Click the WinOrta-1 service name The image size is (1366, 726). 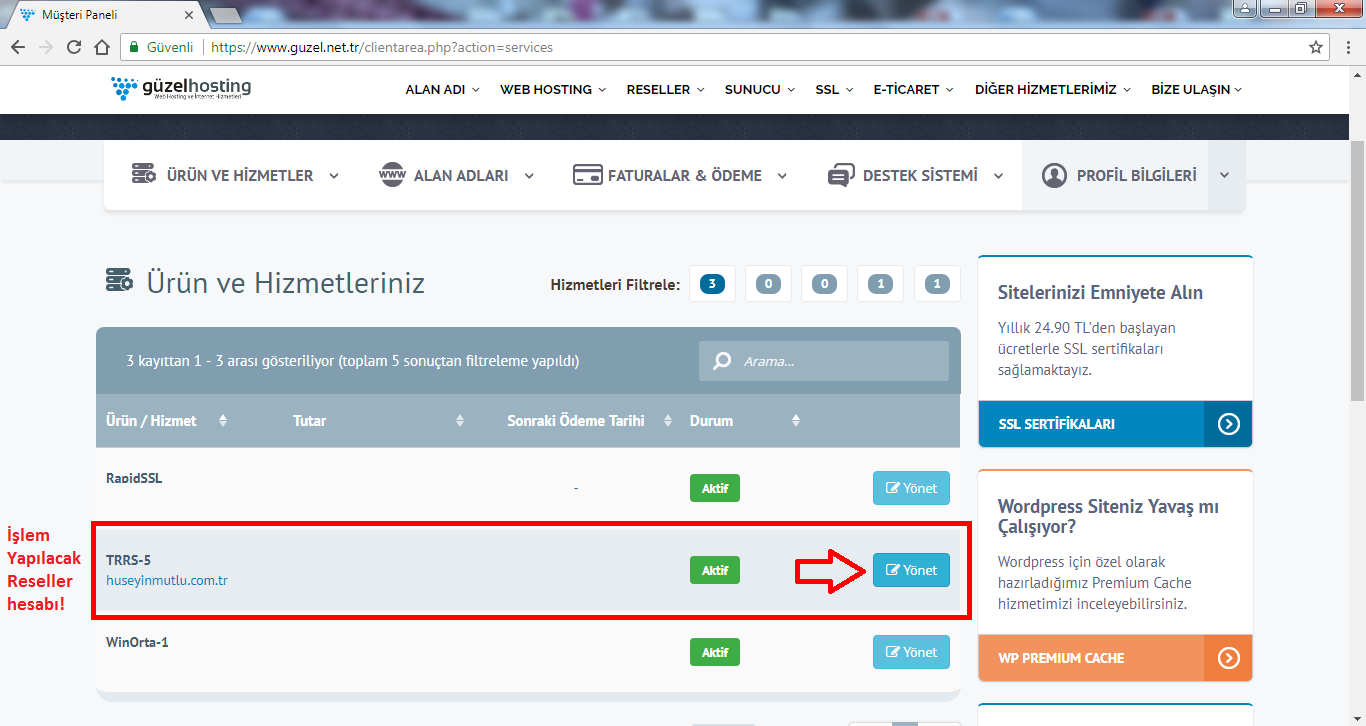pos(137,642)
